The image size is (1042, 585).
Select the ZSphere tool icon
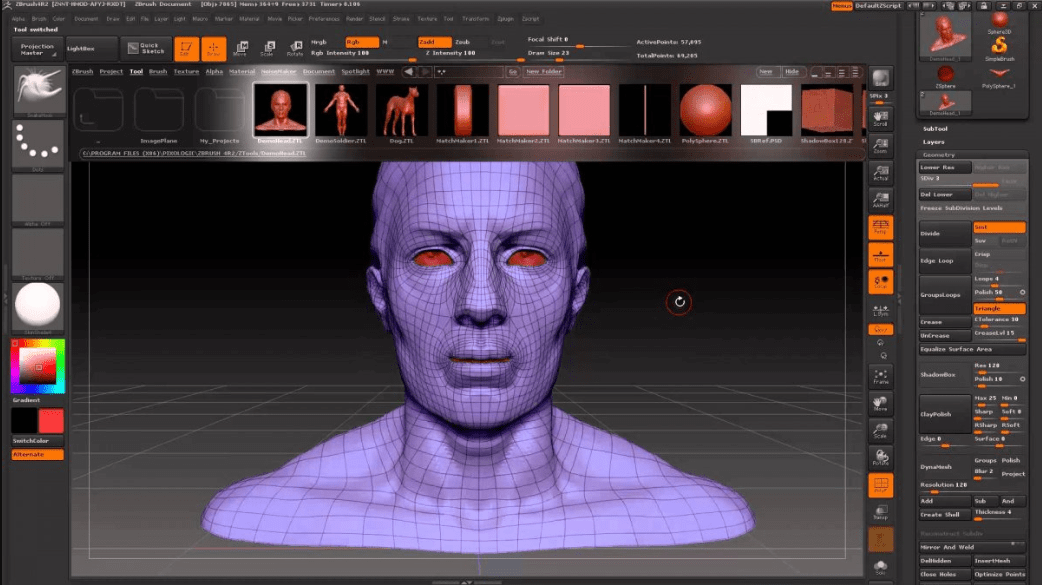[x=944, y=73]
